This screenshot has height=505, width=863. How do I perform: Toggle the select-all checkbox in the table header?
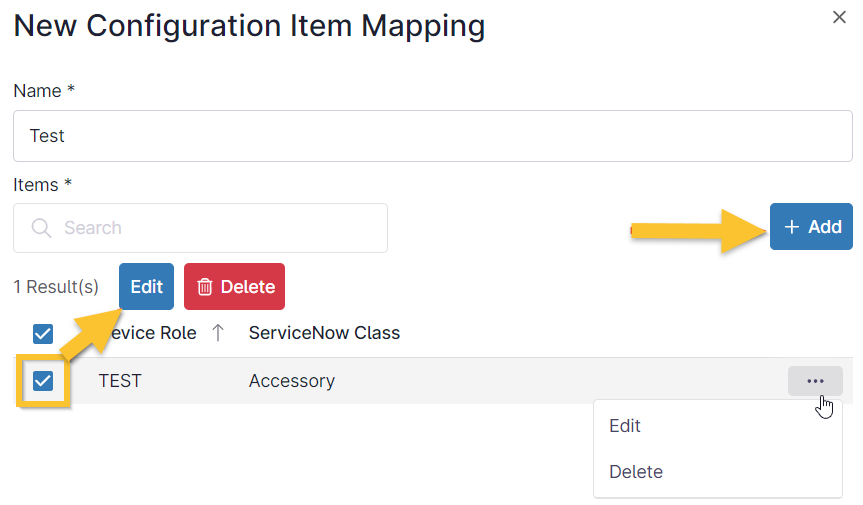coord(43,333)
